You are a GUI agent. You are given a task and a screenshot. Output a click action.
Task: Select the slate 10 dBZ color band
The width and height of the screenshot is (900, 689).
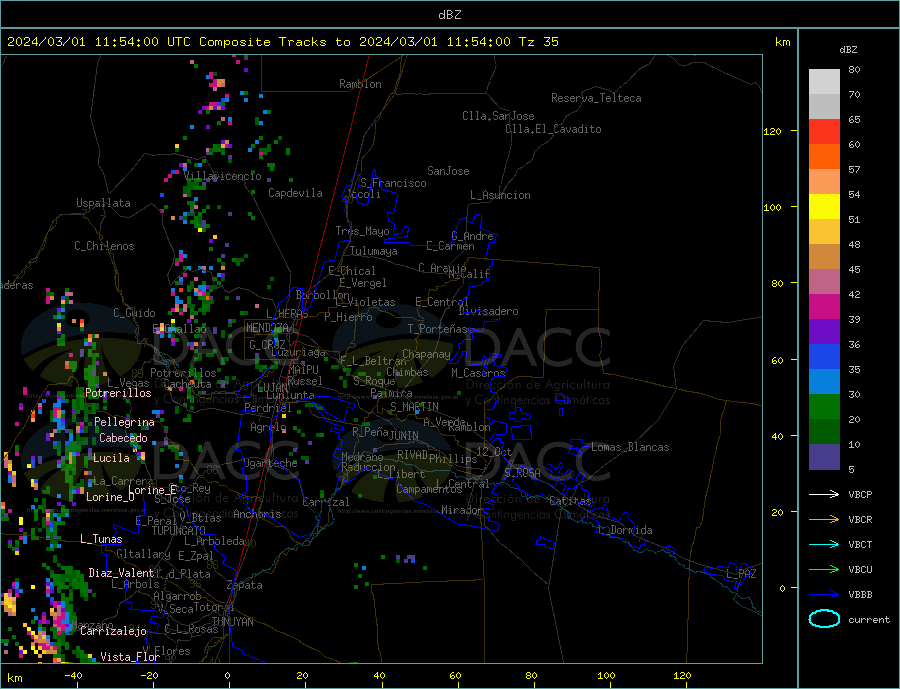[x=824, y=457]
